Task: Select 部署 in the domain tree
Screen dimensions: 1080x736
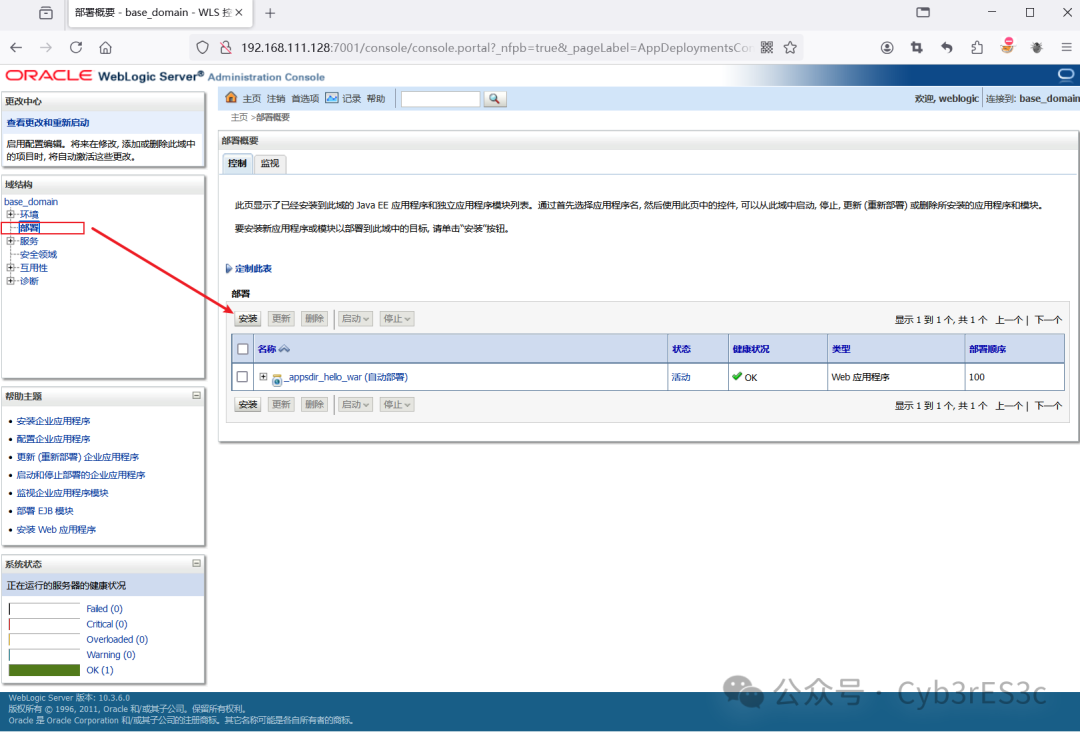Action: coord(29,228)
